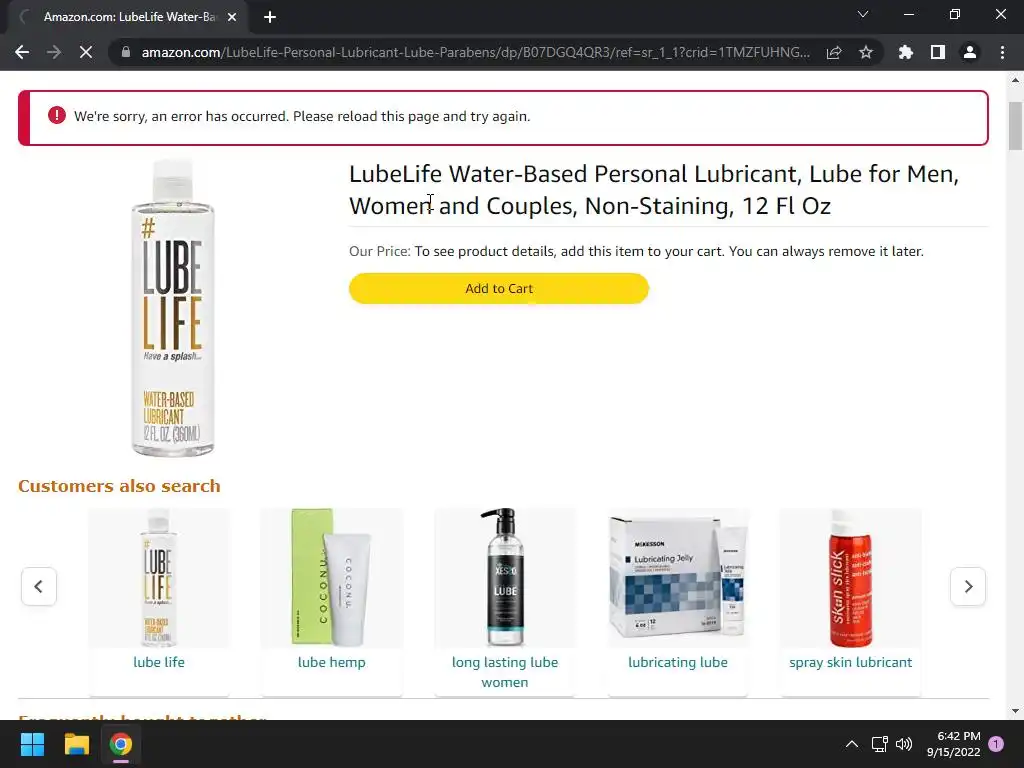Image resolution: width=1024 pixels, height=768 pixels.
Task: Share this page using the share icon
Action: click(834, 52)
